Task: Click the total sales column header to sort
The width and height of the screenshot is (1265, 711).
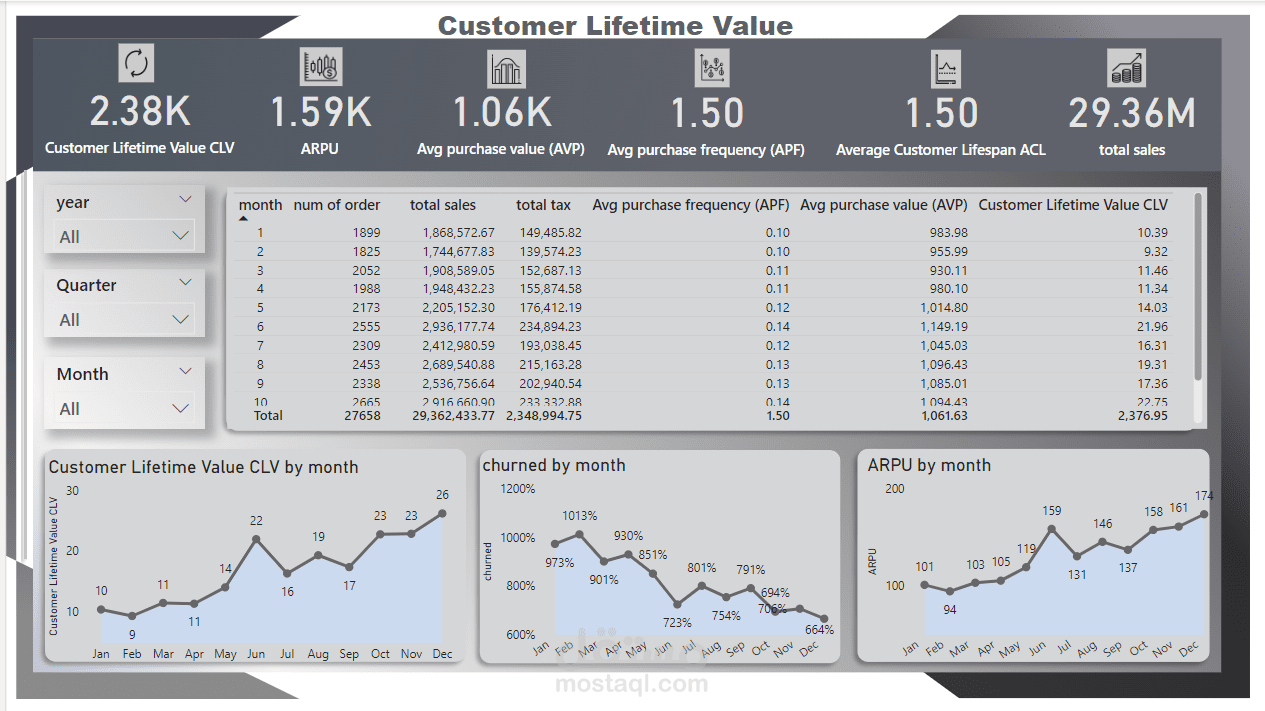Action: click(442, 205)
